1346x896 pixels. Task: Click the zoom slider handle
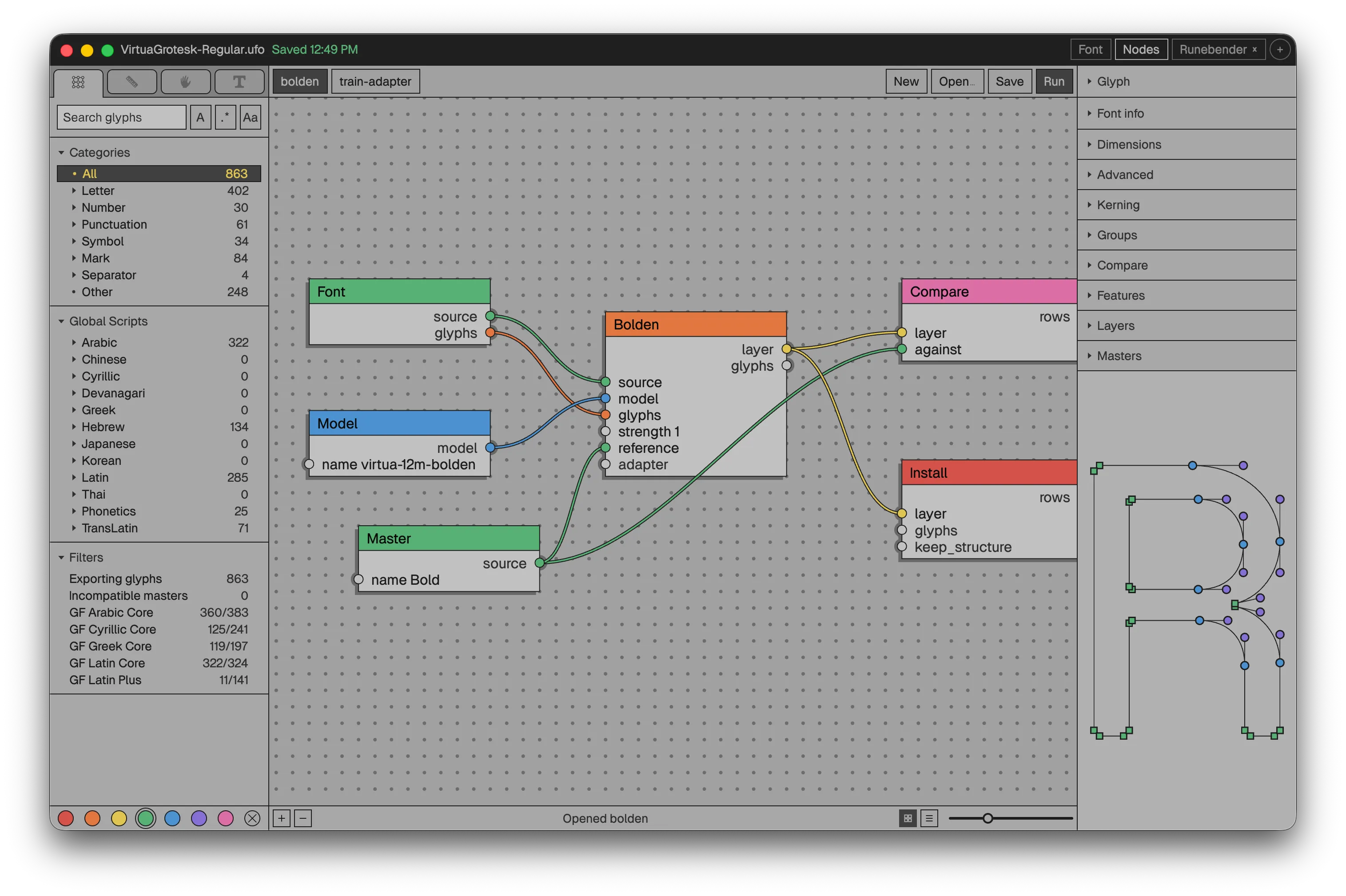pos(988,818)
